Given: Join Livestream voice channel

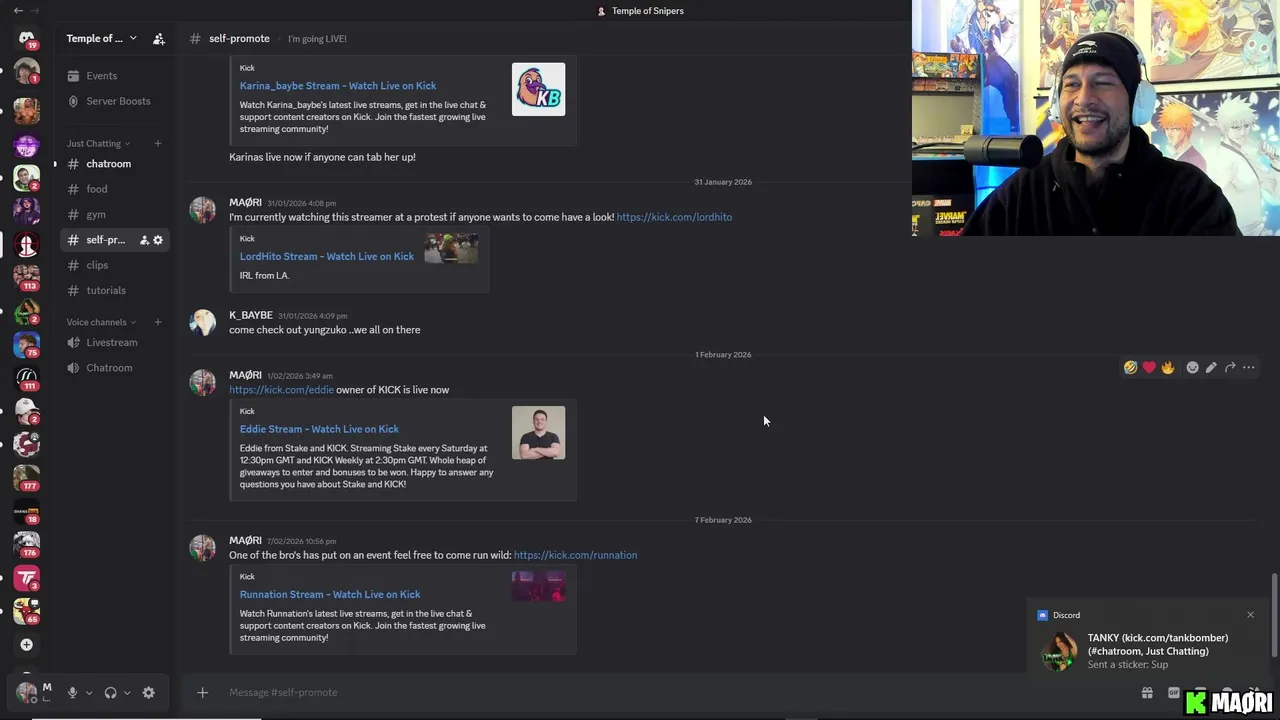Looking at the screenshot, I should pyautogui.click(x=114, y=342).
